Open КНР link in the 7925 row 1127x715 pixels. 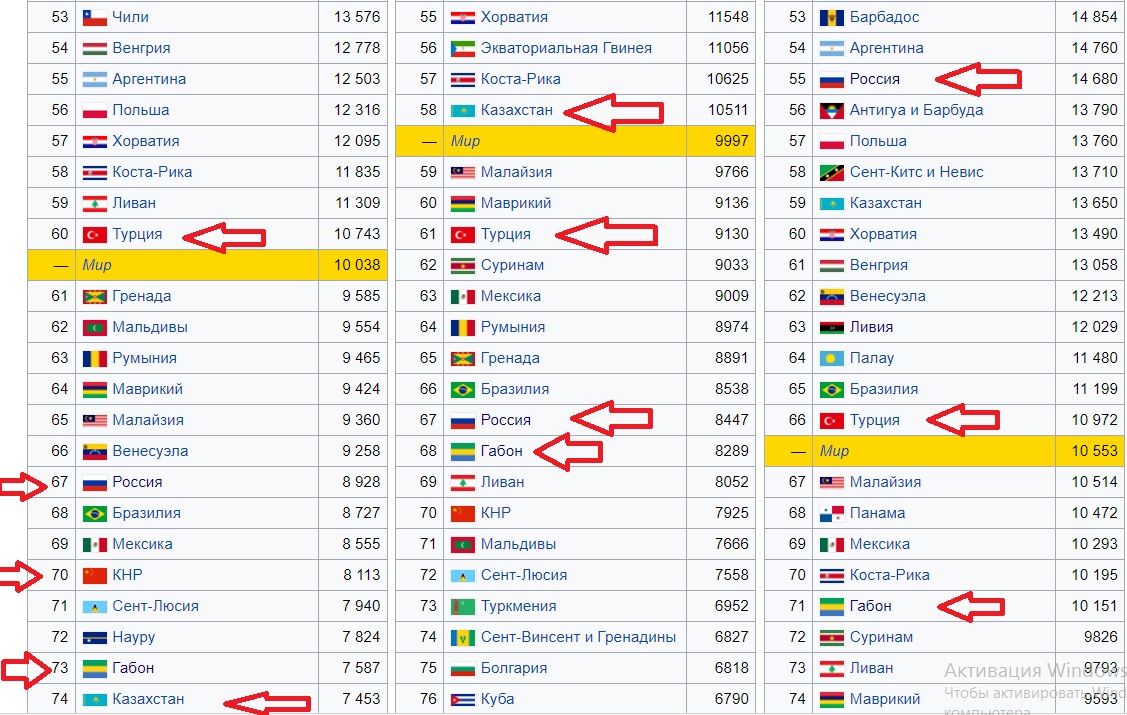coord(496,514)
